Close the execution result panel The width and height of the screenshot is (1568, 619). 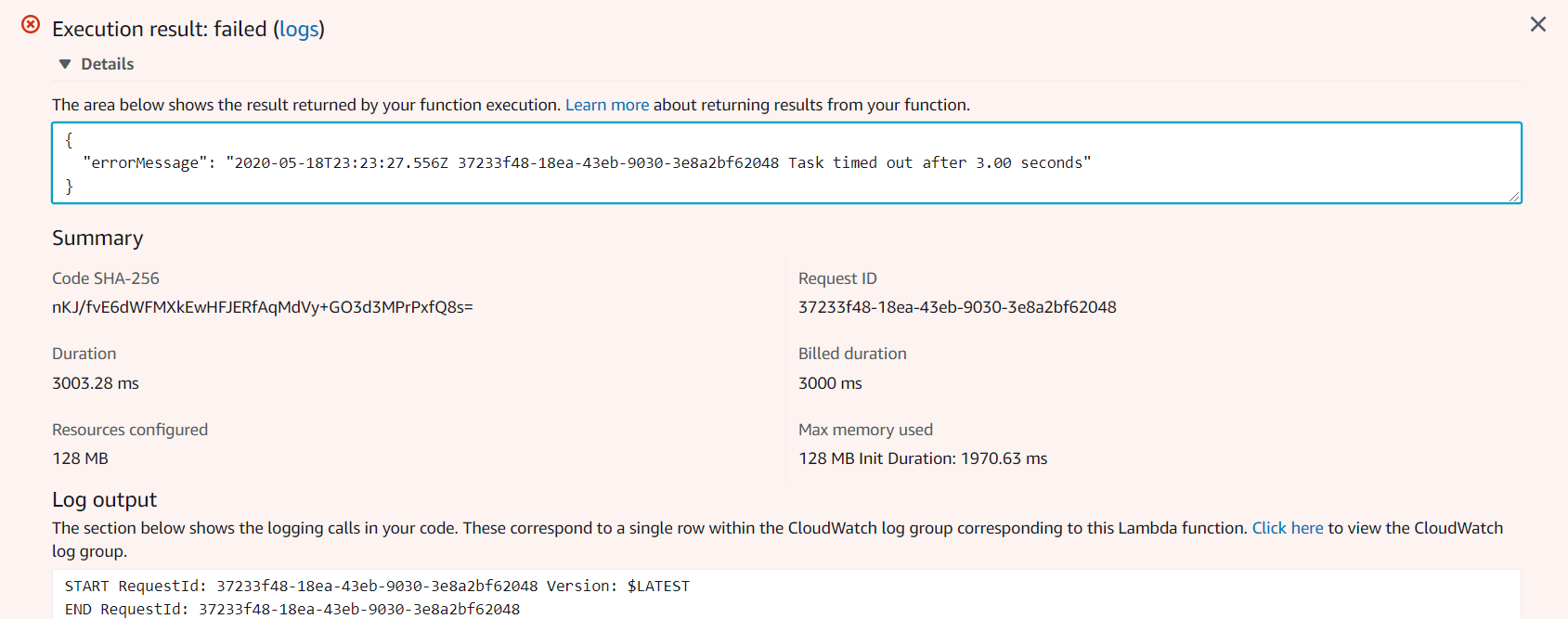(1538, 25)
